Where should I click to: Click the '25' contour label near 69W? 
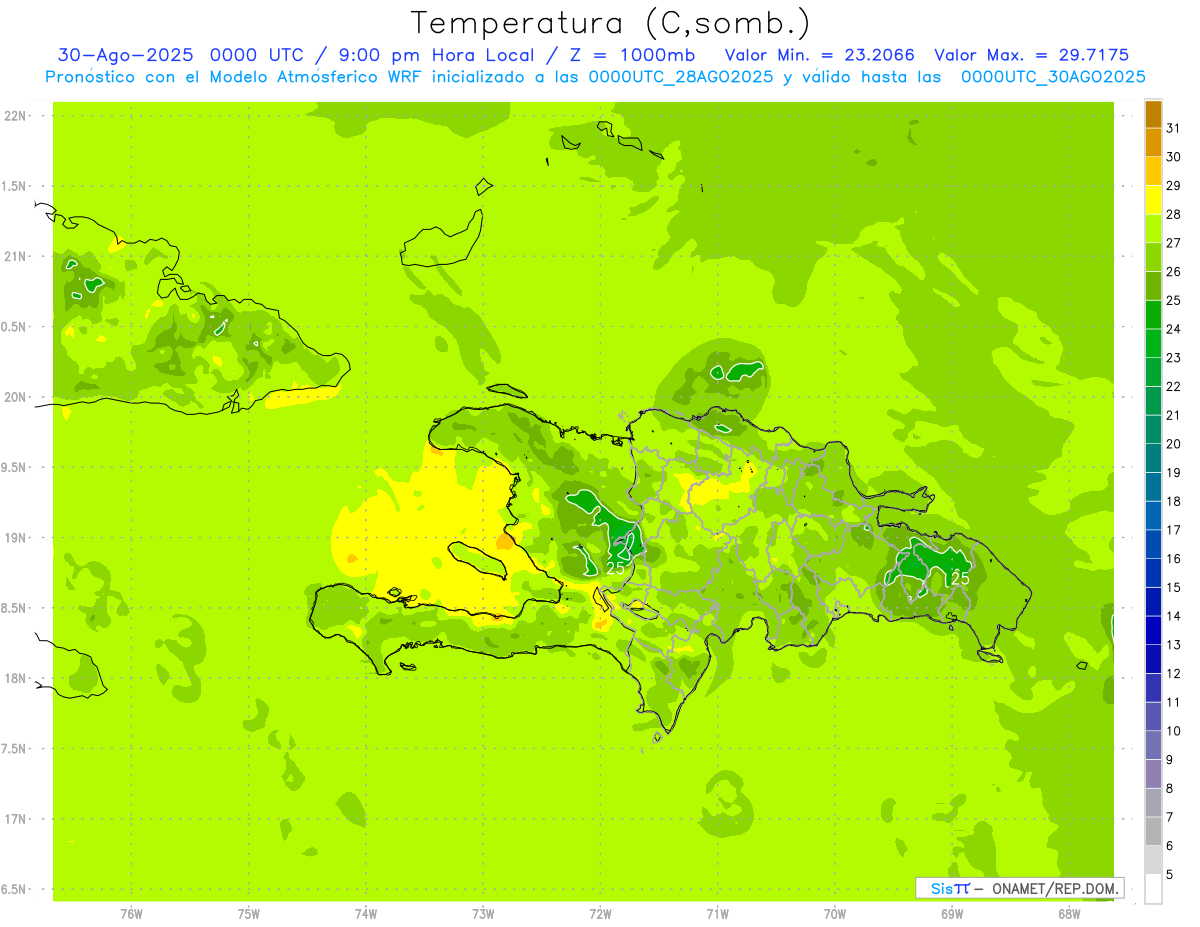tap(960, 578)
